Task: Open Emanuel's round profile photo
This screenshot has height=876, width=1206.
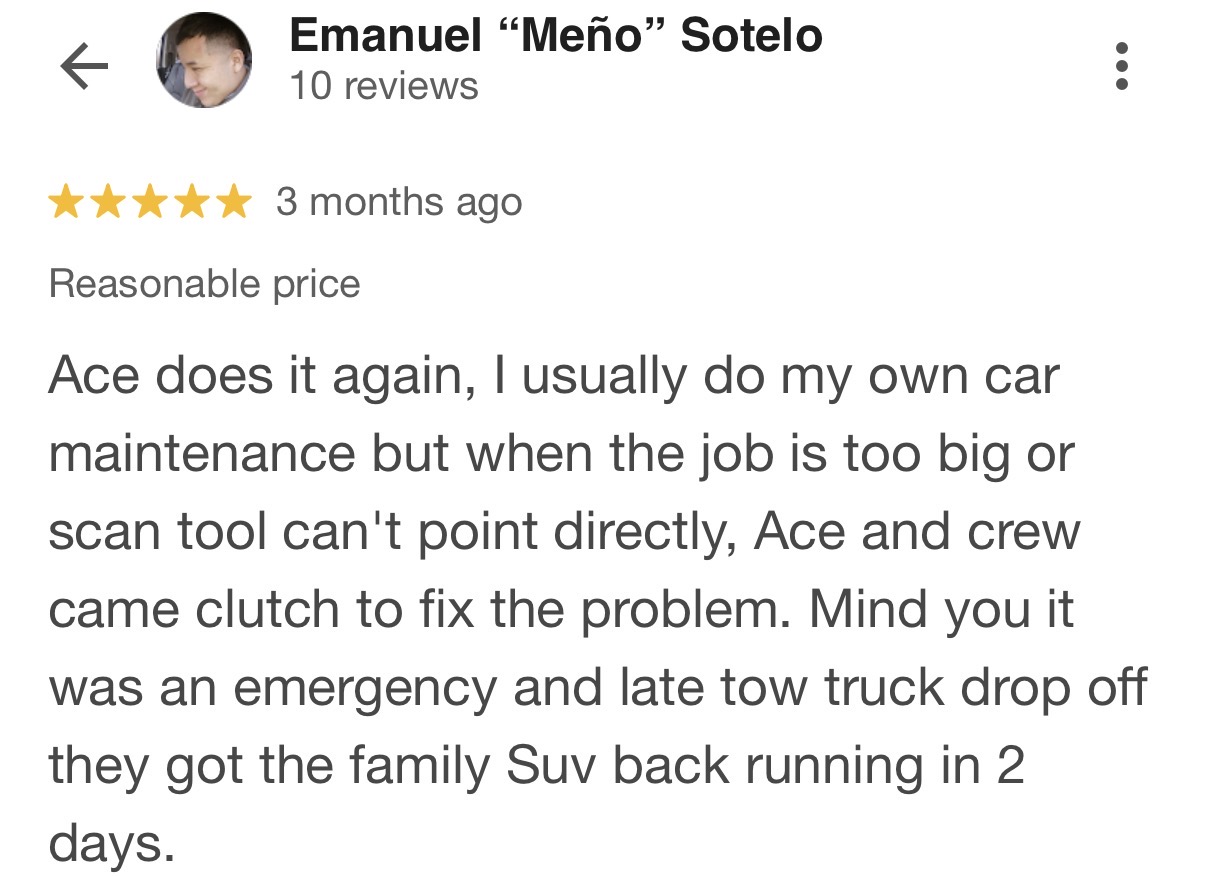Action: click(x=204, y=61)
